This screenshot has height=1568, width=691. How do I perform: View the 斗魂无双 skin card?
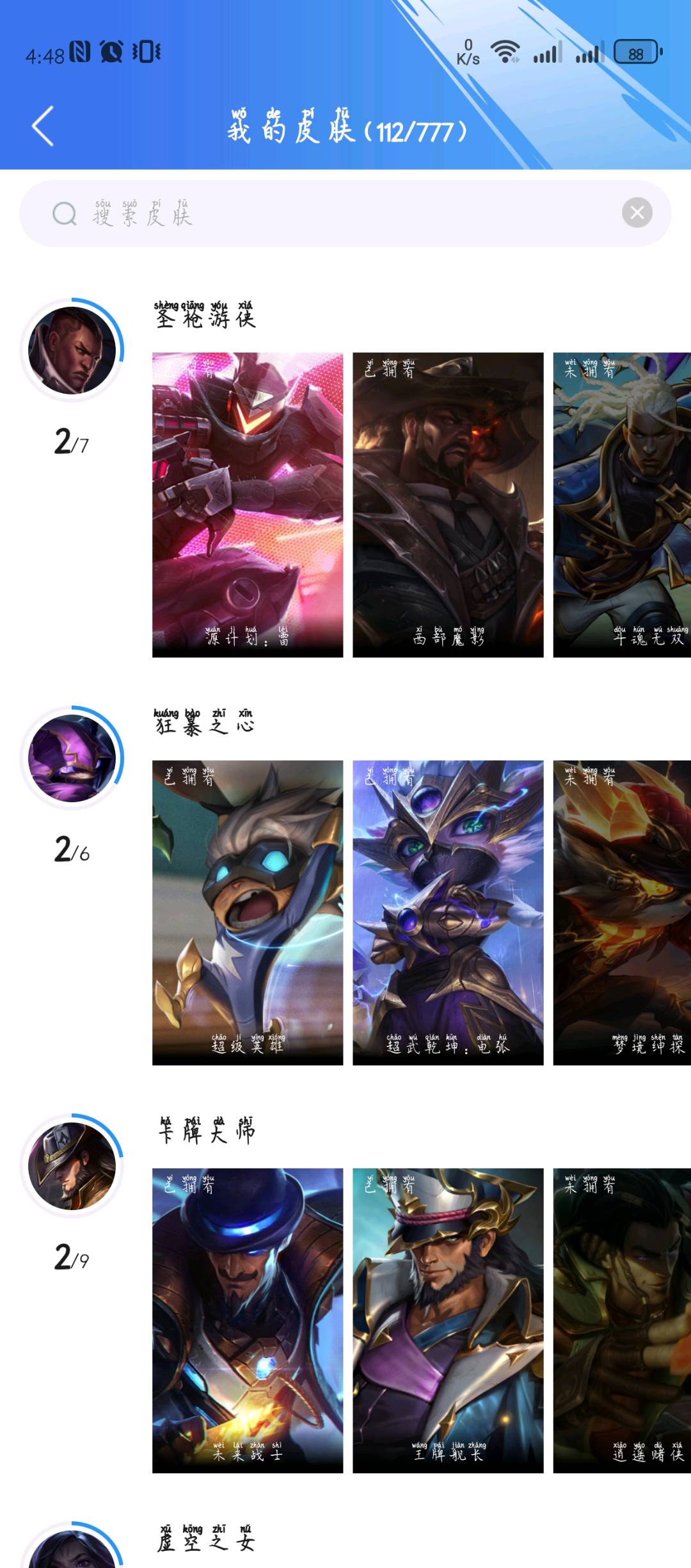622,505
